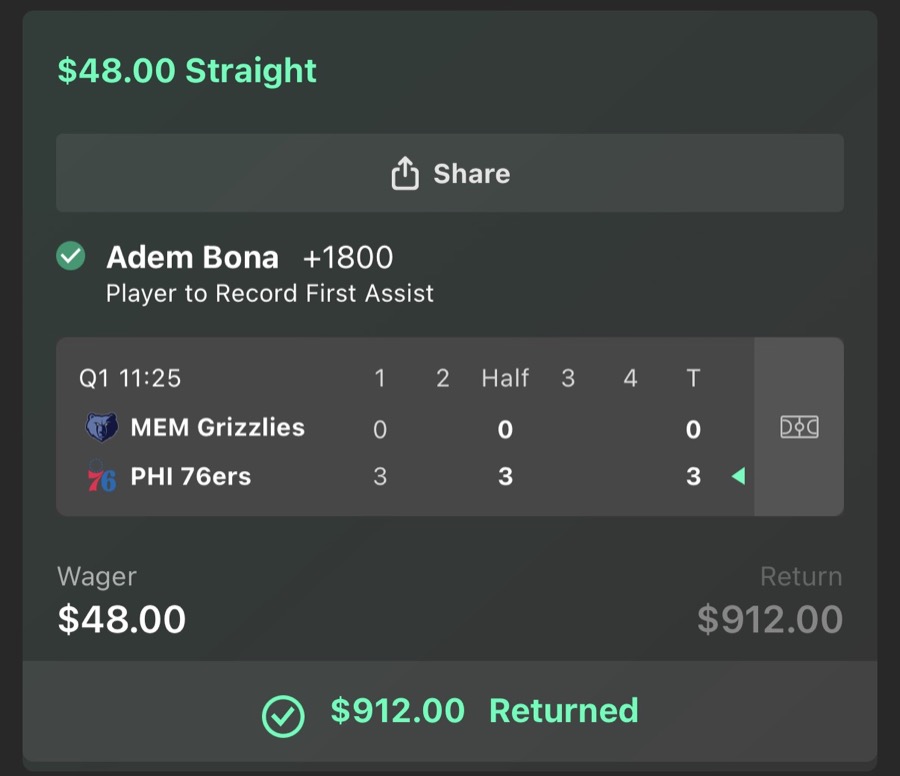This screenshot has width=900, height=776.
Task: Expand the total T score column
Action: point(693,378)
